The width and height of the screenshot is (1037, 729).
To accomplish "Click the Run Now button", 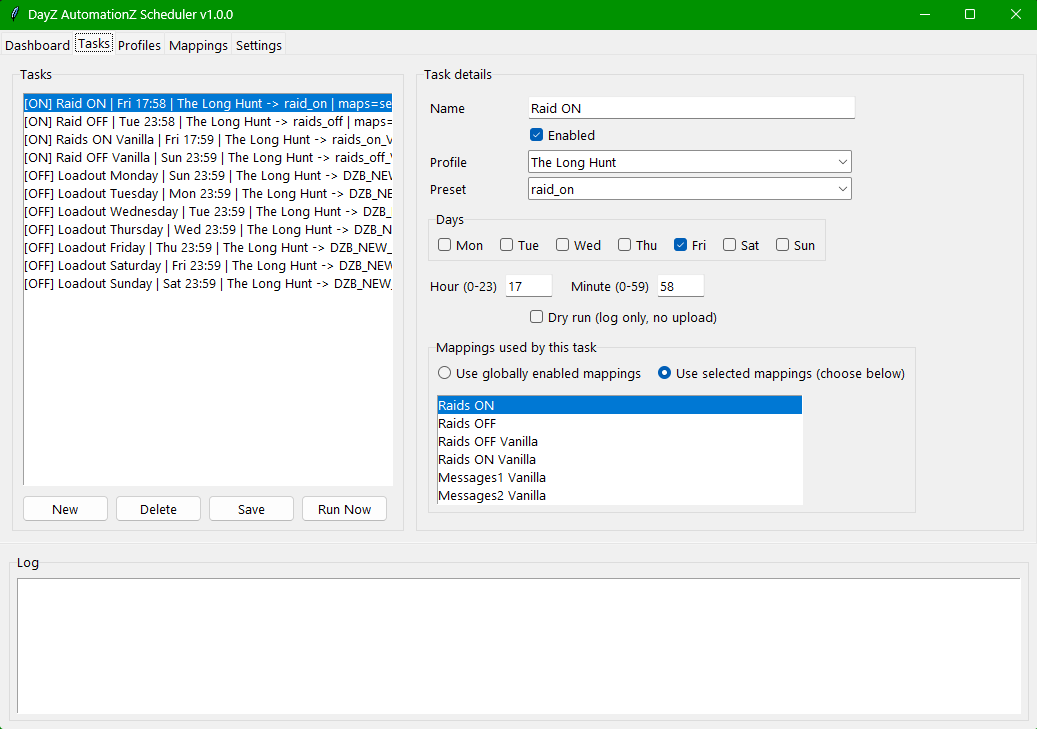I will 344,509.
